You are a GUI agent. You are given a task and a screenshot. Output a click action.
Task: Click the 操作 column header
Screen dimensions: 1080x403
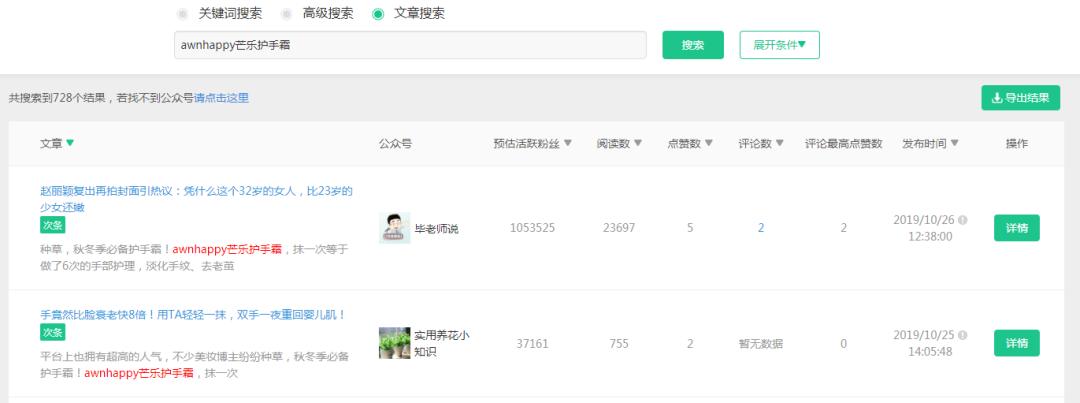tap(1017, 143)
